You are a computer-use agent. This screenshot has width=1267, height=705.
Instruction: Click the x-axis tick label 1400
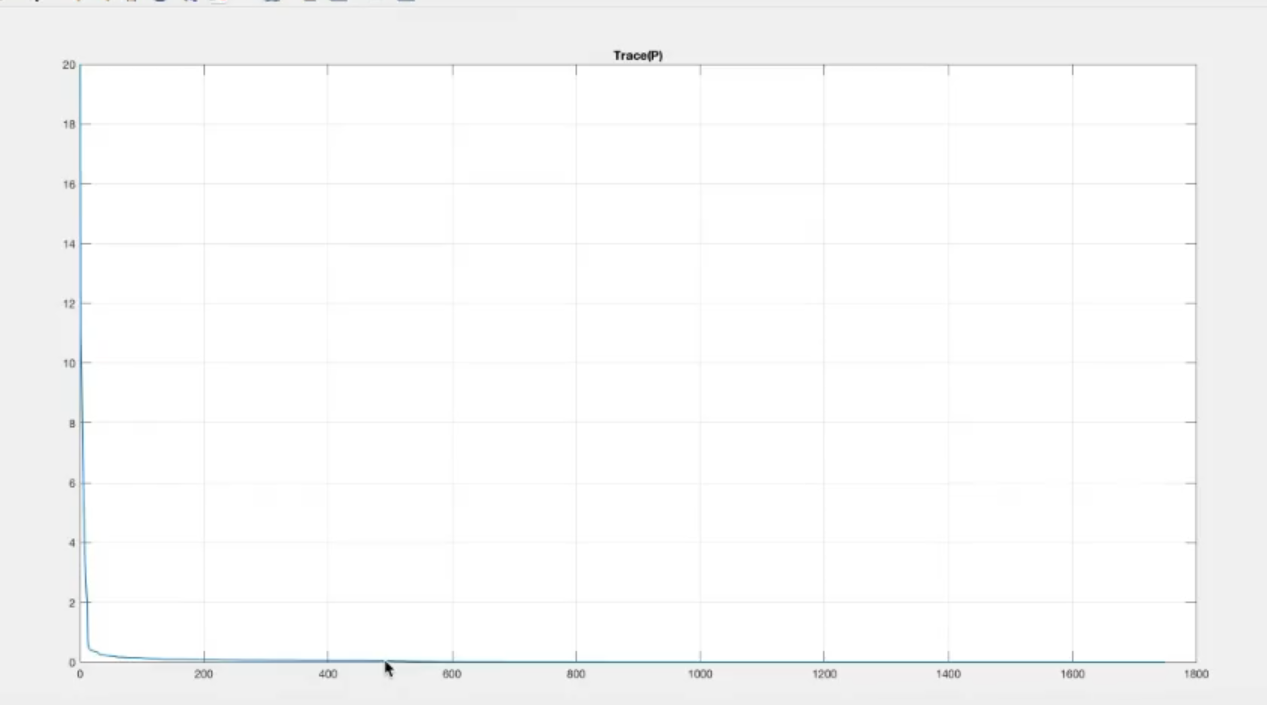[x=948, y=675]
